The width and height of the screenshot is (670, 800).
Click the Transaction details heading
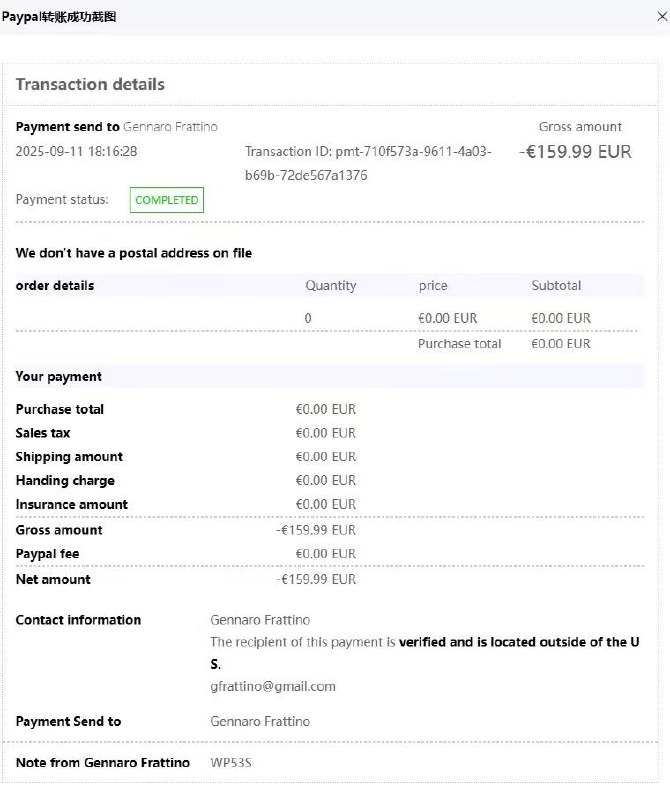click(x=90, y=85)
